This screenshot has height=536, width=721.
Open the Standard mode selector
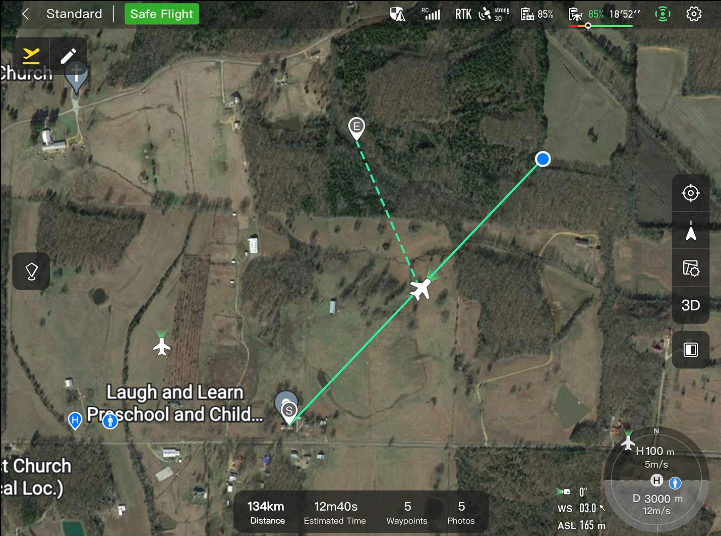pyautogui.click(x=74, y=14)
